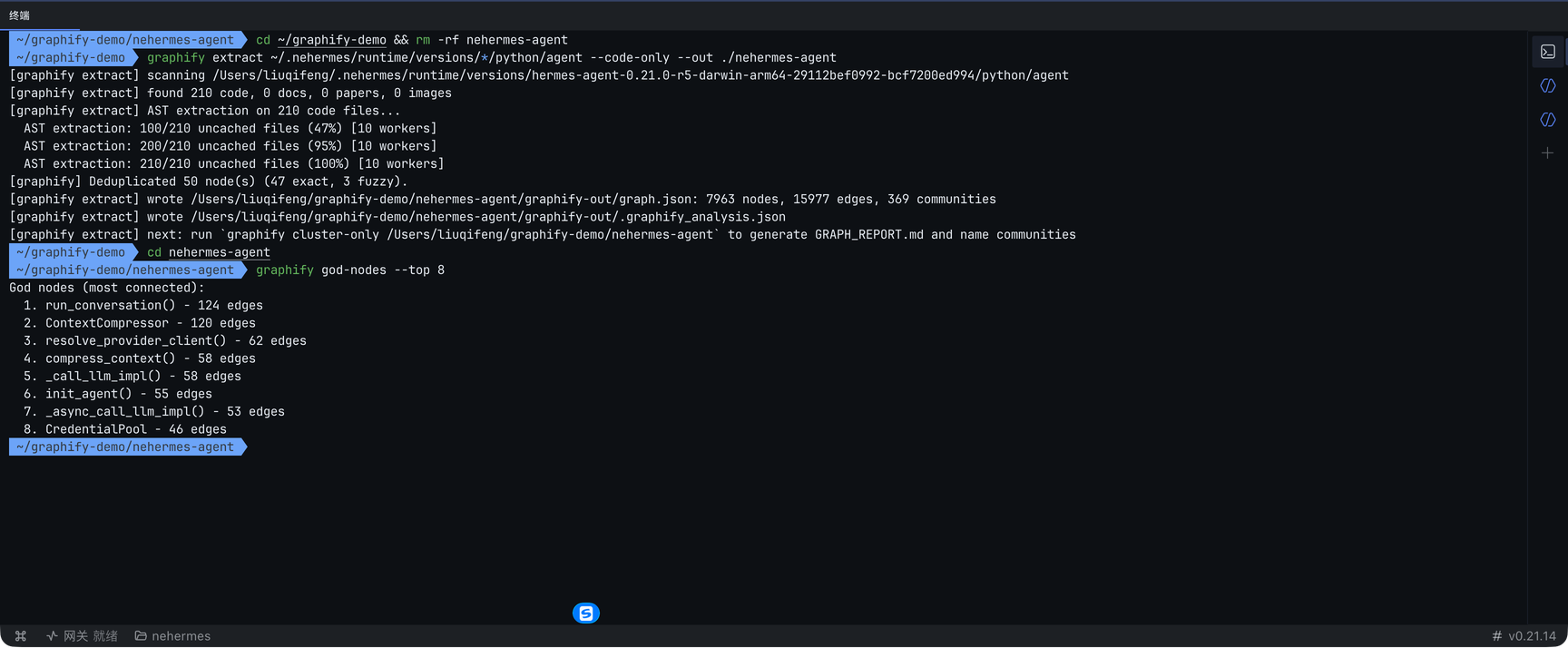The width and height of the screenshot is (1568, 648).
Task: Click resolve_provider_client() - 62 edges entry
Action: [x=165, y=341]
